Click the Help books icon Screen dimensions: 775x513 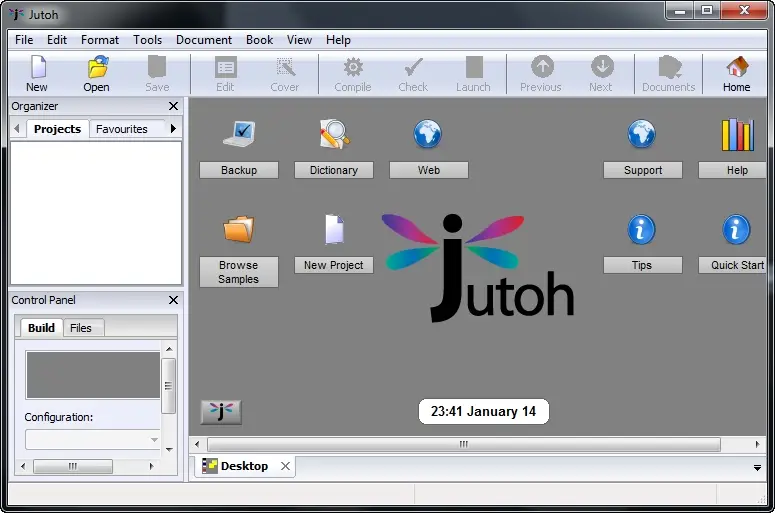737,134
